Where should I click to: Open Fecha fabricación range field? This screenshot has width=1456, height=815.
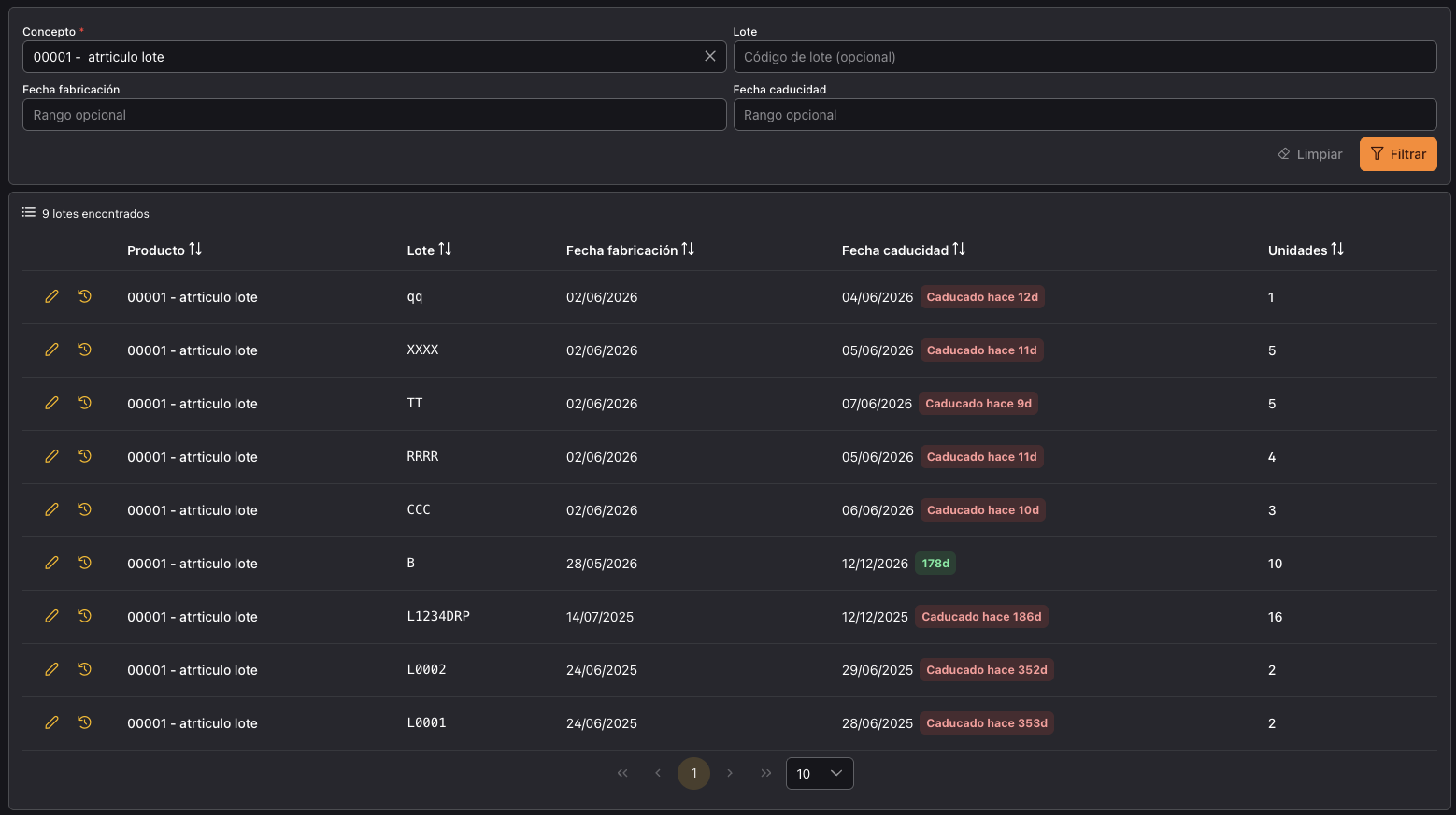tap(374, 114)
